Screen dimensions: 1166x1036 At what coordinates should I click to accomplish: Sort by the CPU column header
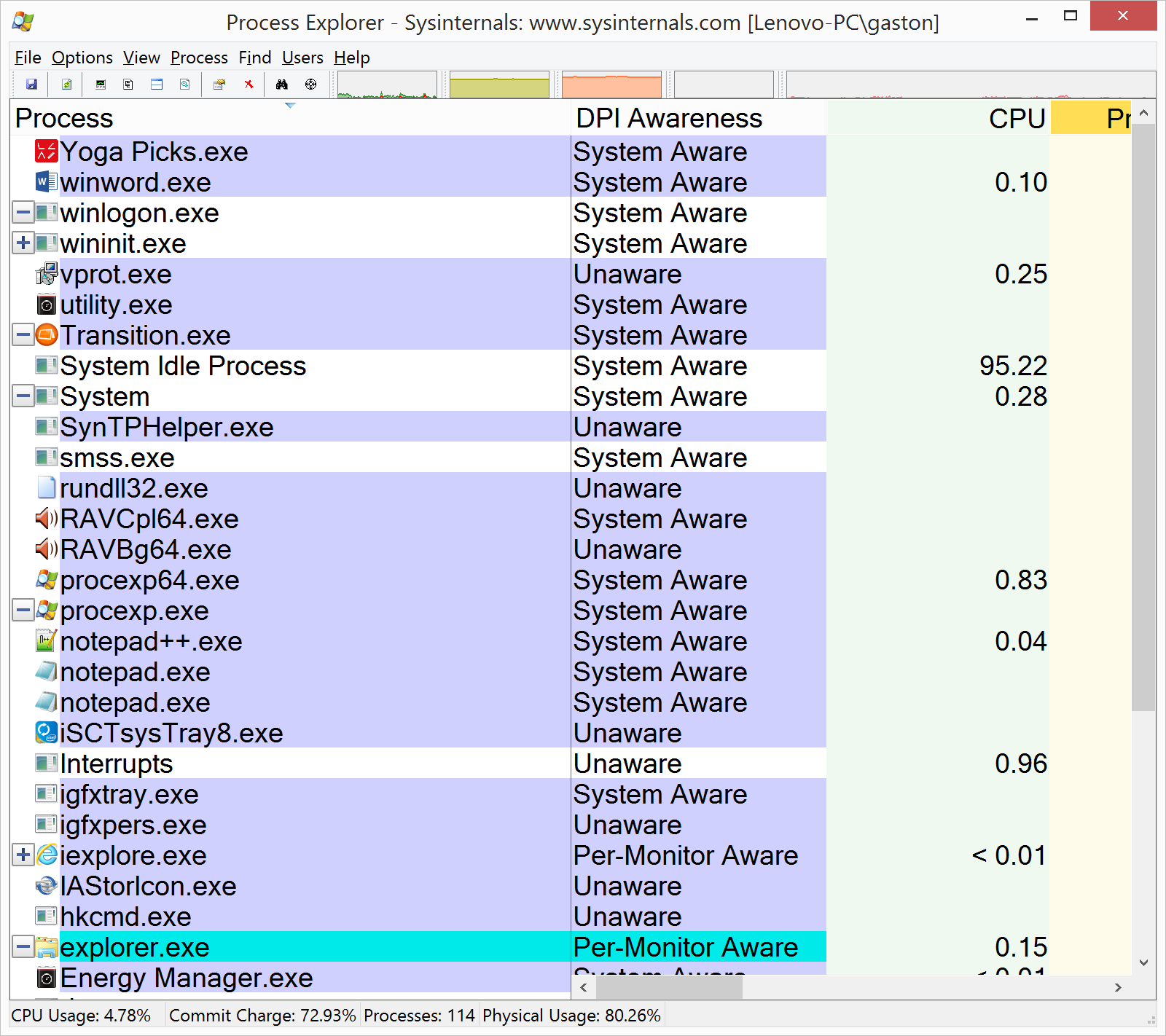click(x=938, y=118)
